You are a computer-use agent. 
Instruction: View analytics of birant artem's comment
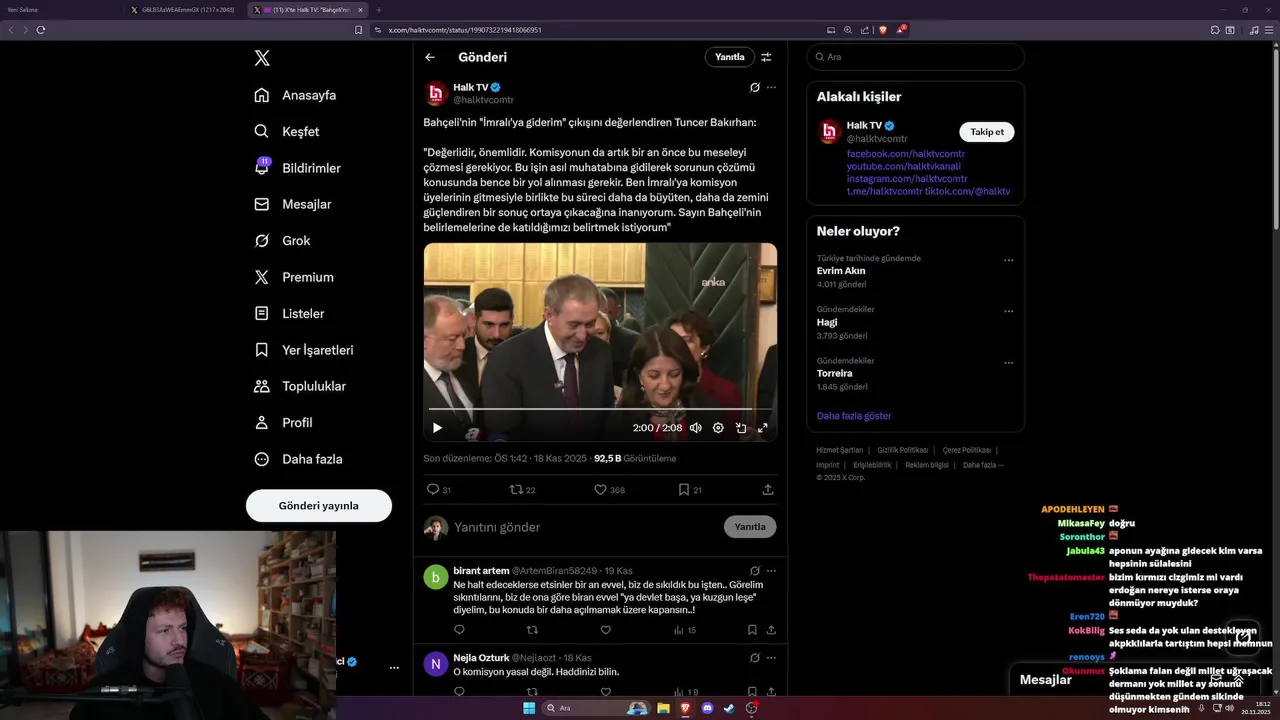click(685, 630)
